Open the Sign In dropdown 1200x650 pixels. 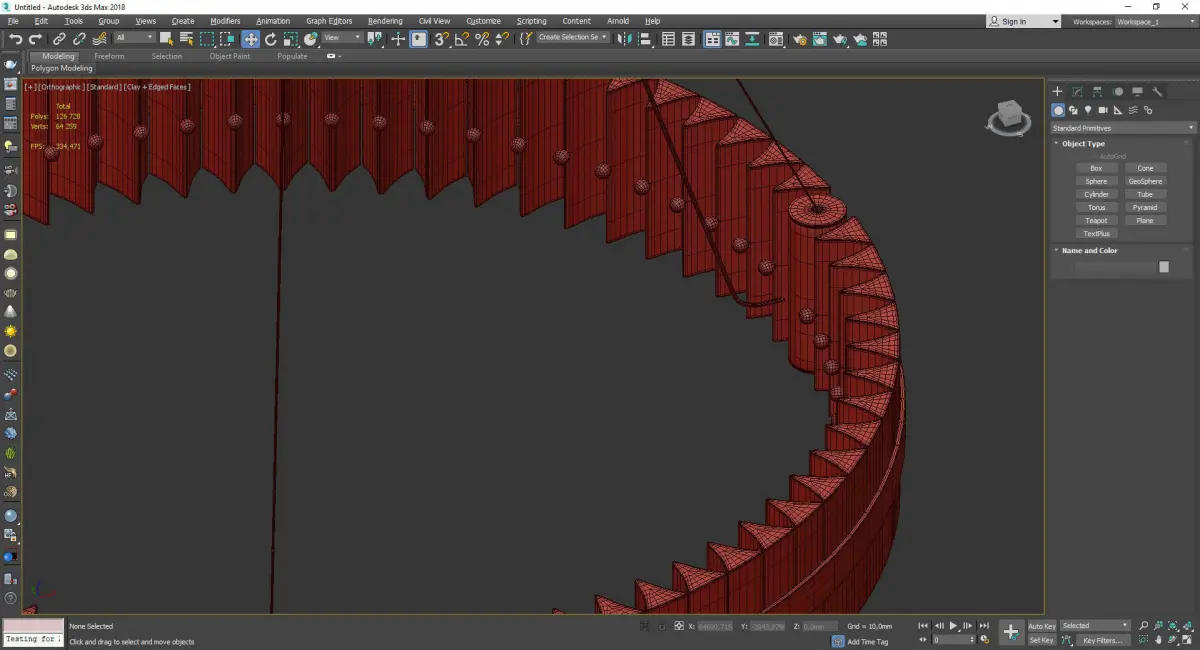point(1022,21)
